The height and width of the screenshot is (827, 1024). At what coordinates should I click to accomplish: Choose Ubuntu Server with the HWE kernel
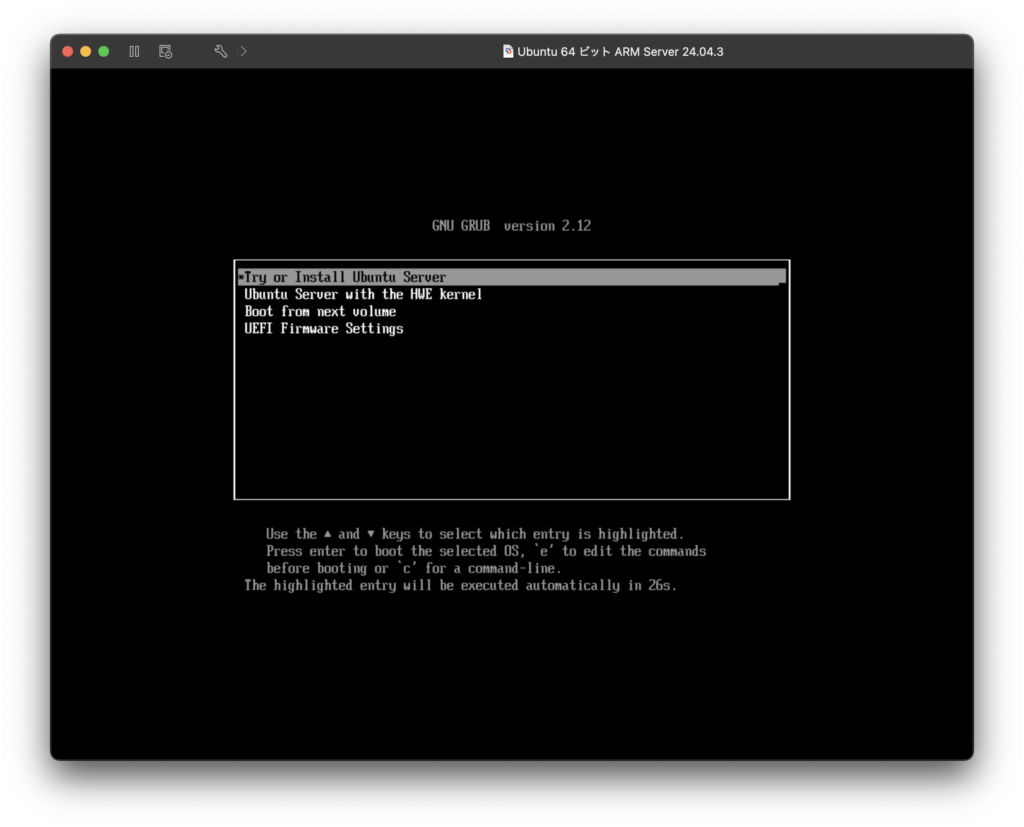[363, 294]
